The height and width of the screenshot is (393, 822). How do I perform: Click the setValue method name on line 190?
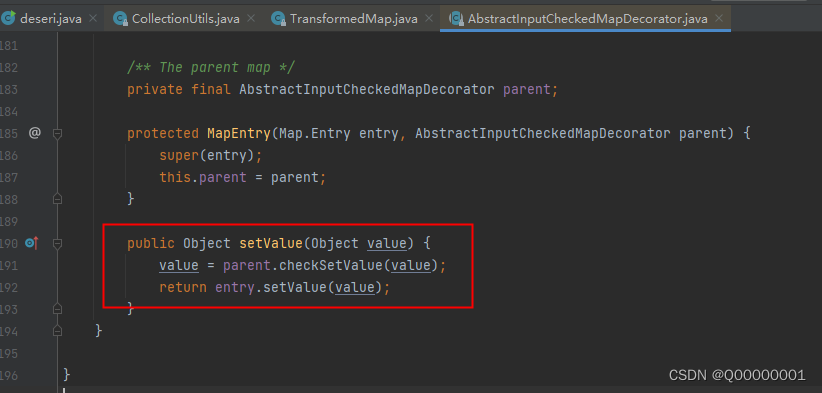point(271,244)
